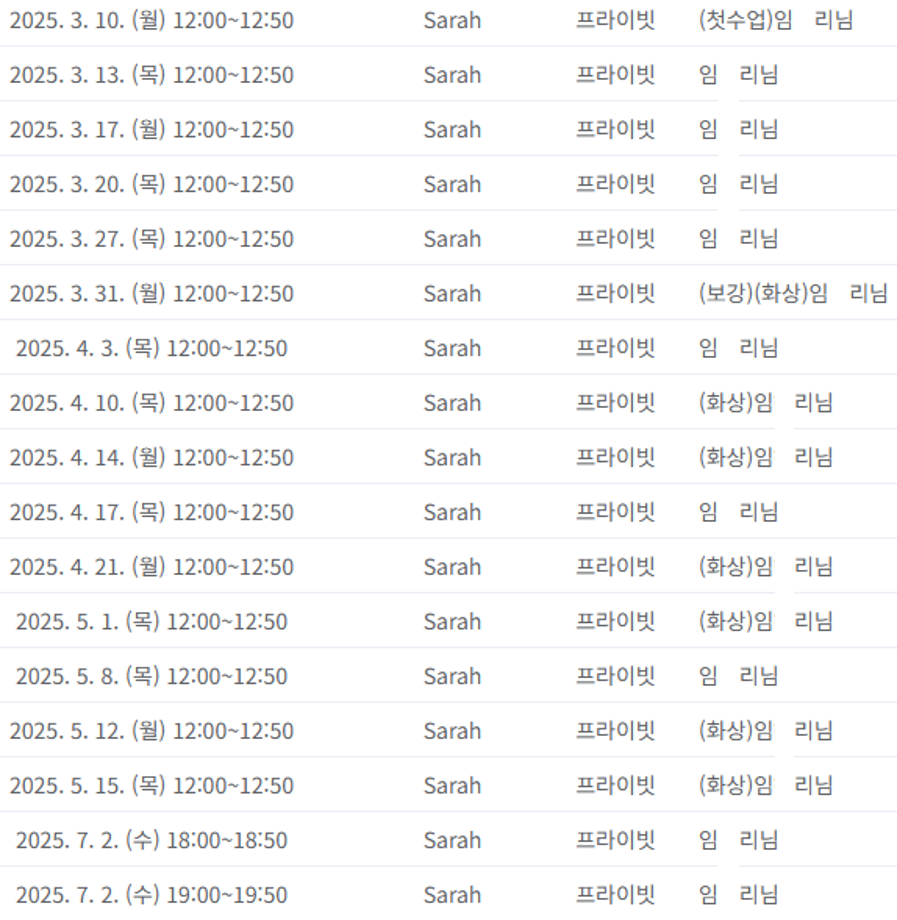Select the student name on 2025. 3. 27.
The height and width of the screenshot is (920, 897).
point(738,239)
